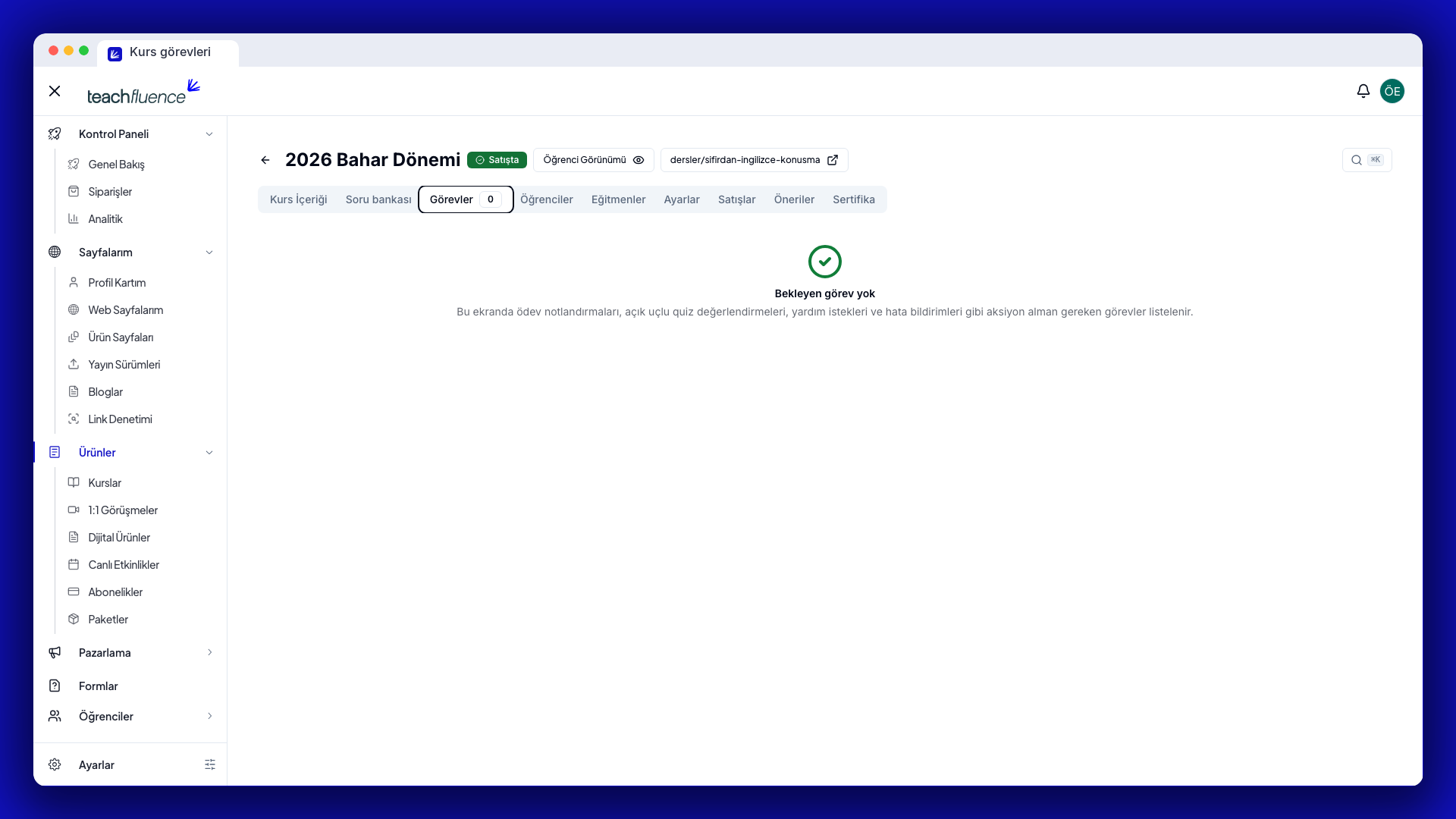
Task: Collapse the Kontrol Paneli section
Action: 209,134
